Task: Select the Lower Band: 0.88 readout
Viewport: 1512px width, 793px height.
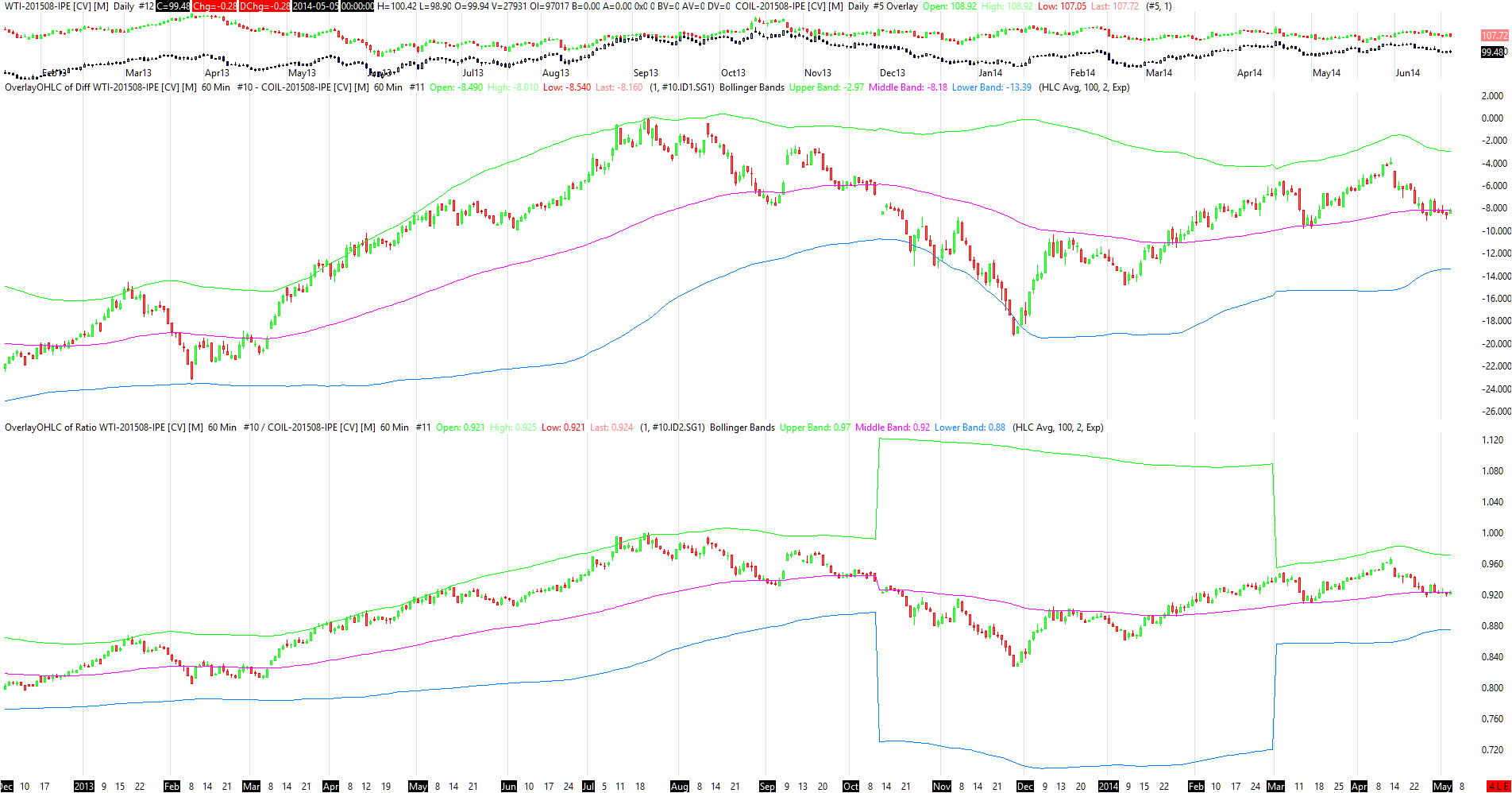Action: (x=970, y=427)
